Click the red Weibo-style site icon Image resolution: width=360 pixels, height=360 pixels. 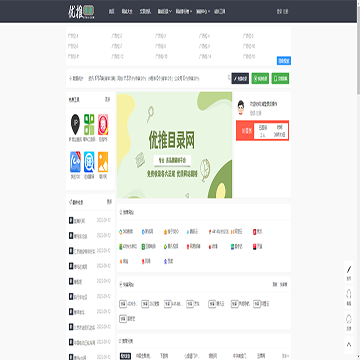[x=210, y=247]
